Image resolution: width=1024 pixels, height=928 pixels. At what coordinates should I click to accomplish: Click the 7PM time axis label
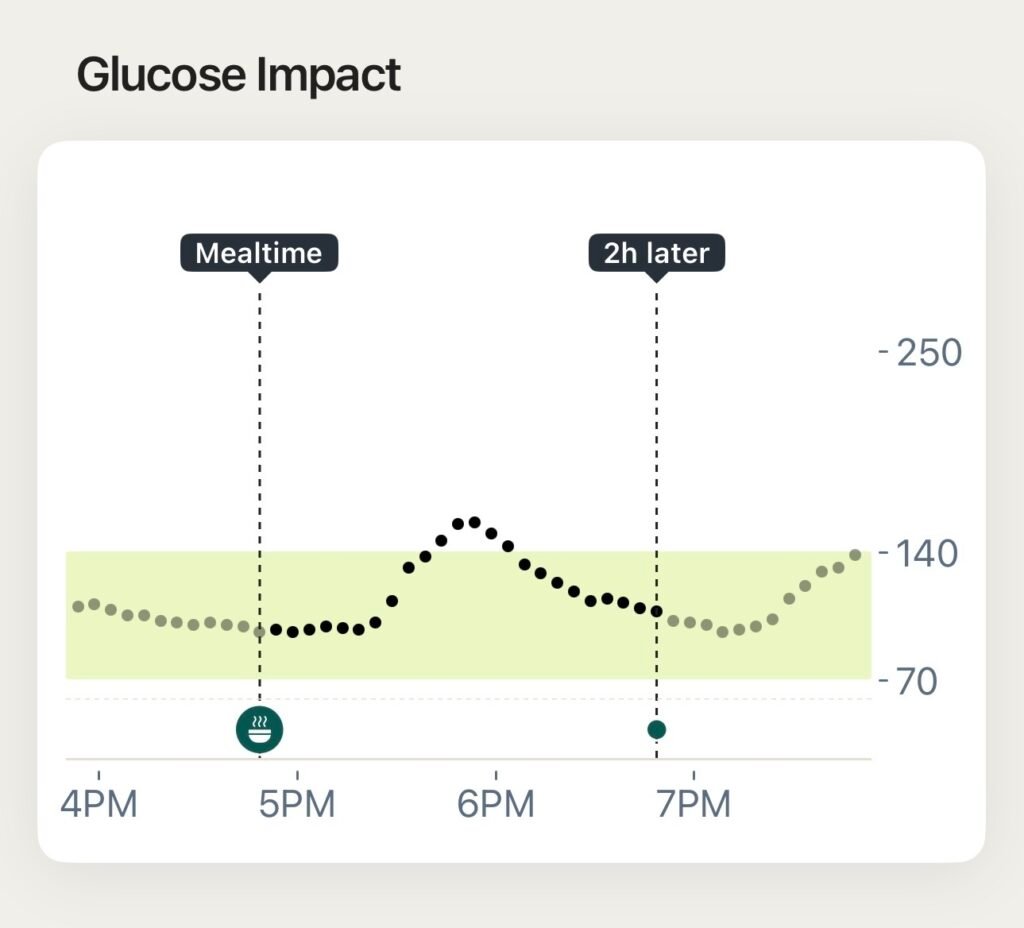(694, 803)
